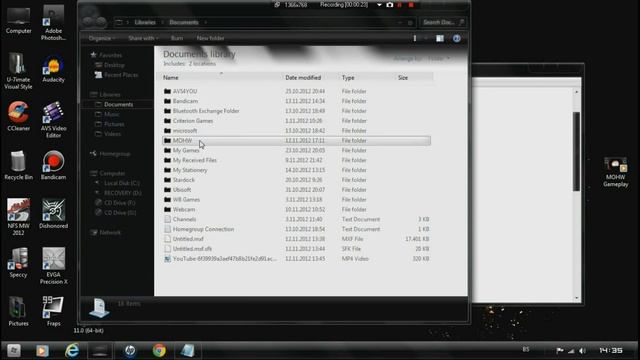Launch the Audacity desktop shortcut

tap(53, 69)
